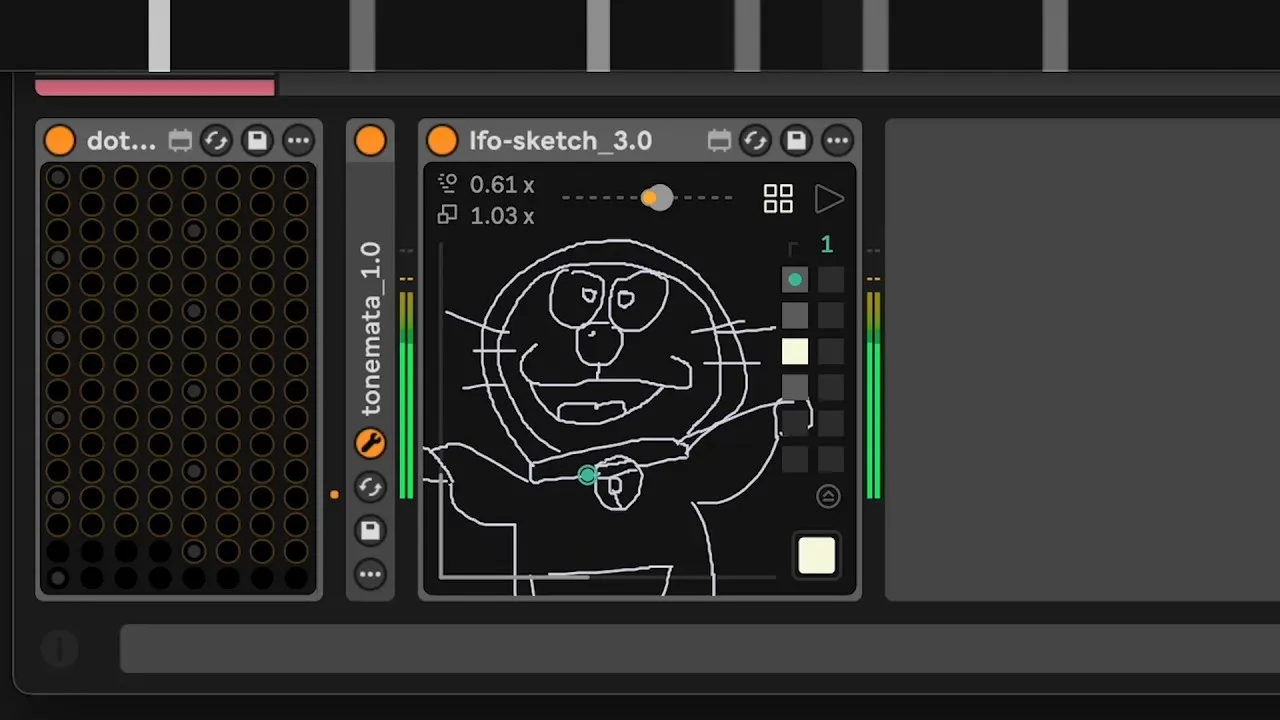The height and width of the screenshot is (720, 1280).
Task: Click the dot device's save disk icon
Action: pyautogui.click(x=257, y=141)
